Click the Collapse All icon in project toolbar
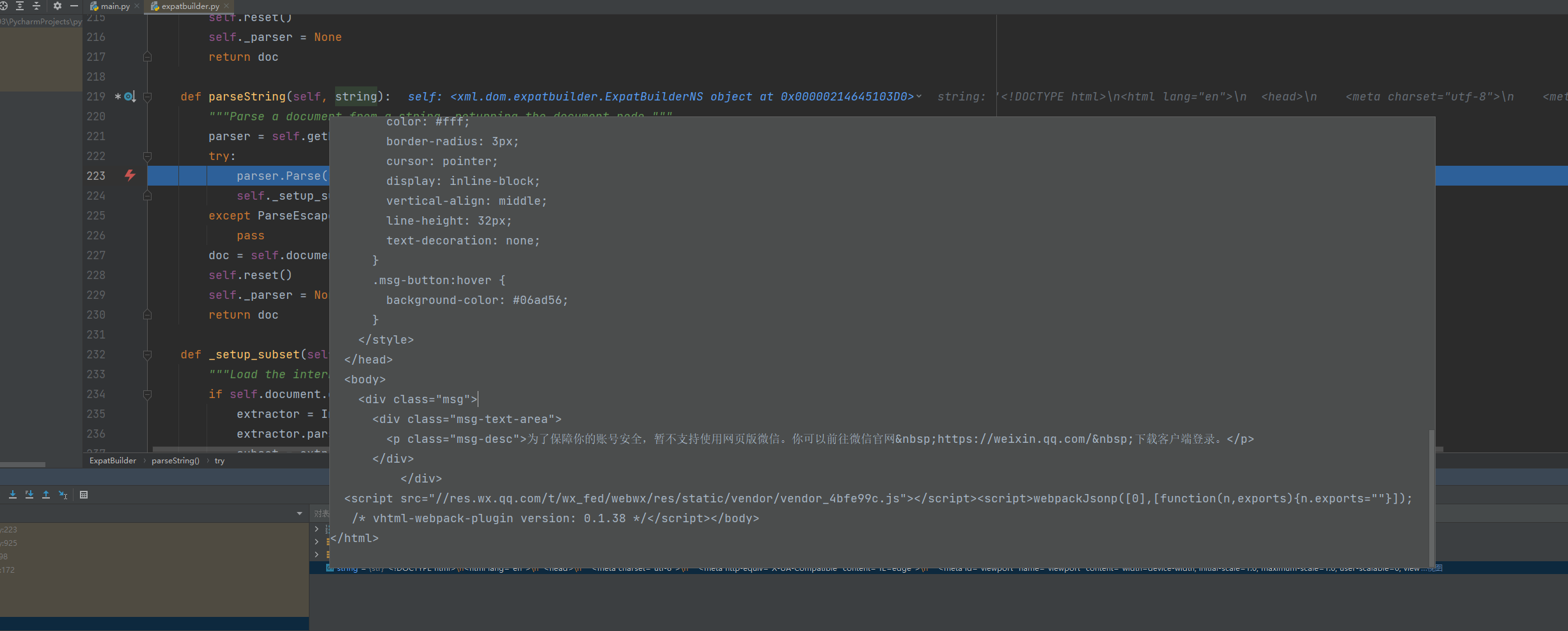Screen dimensions: 1568x631 [36, 6]
